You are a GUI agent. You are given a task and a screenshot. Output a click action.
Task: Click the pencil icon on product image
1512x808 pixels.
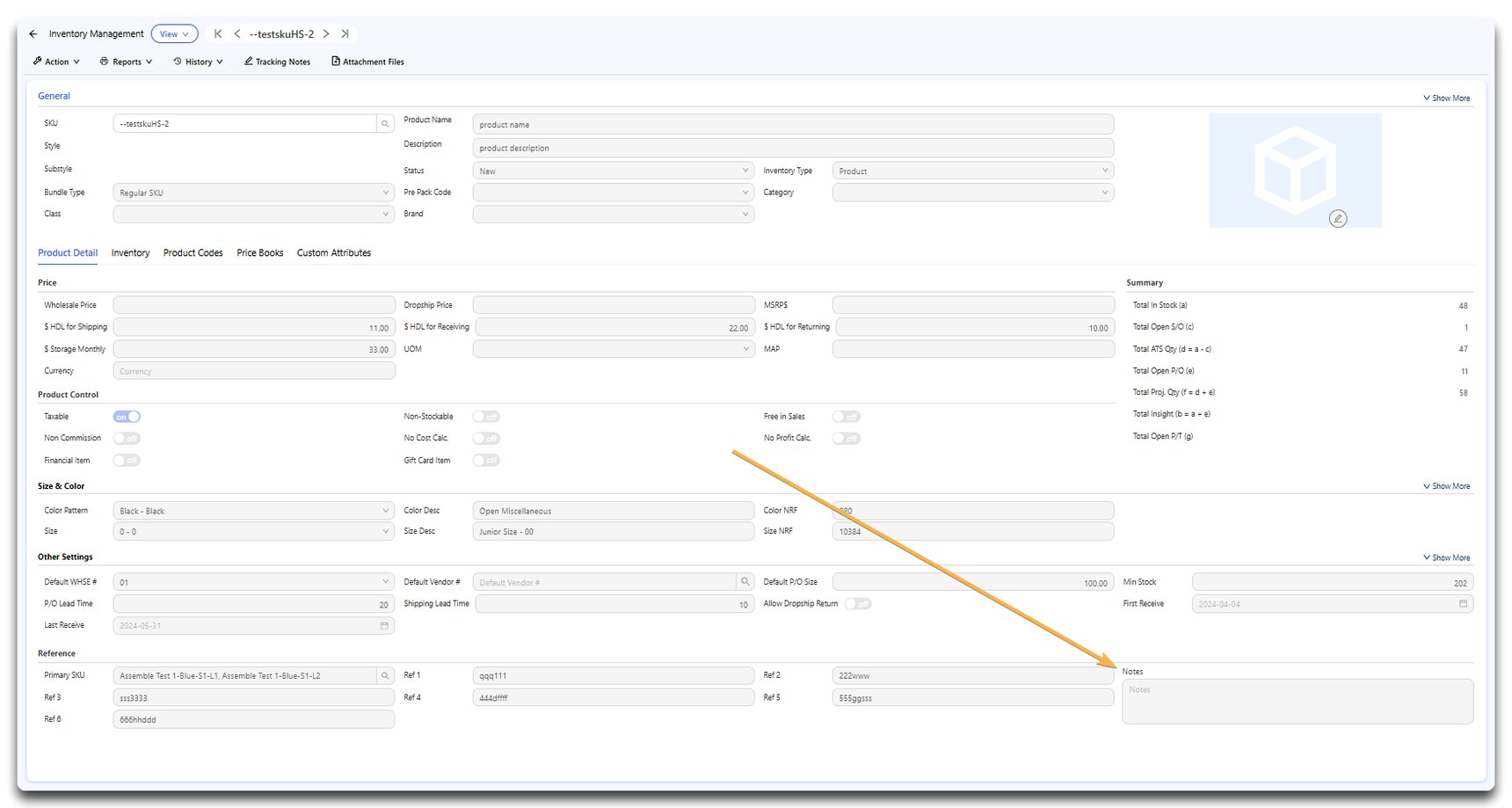click(x=1338, y=218)
